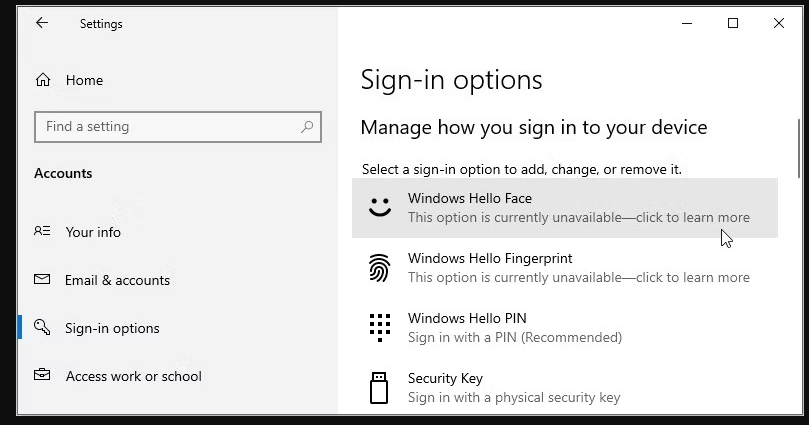The image size is (809, 425).
Task: Click the Security Key USB icon
Action: [x=379, y=387]
